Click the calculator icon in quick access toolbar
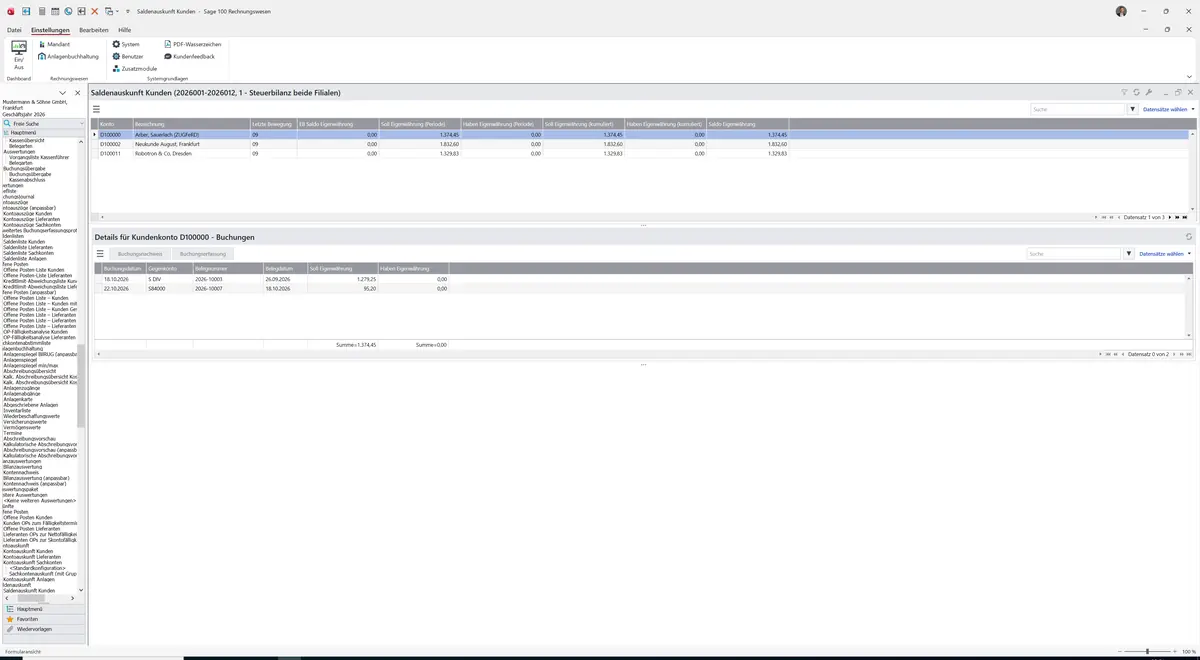Viewport: 1200px width, 660px height. click(x=41, y=10)
